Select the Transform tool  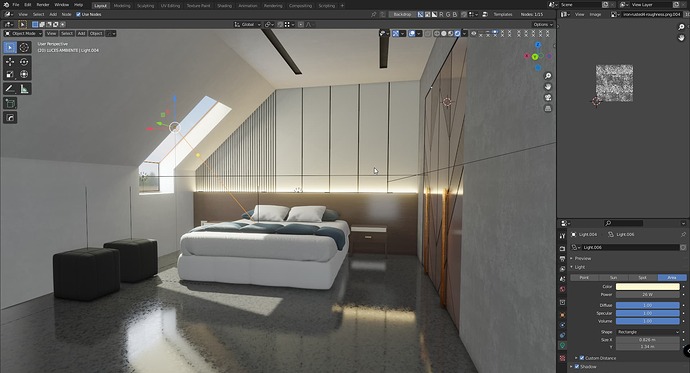24,74
